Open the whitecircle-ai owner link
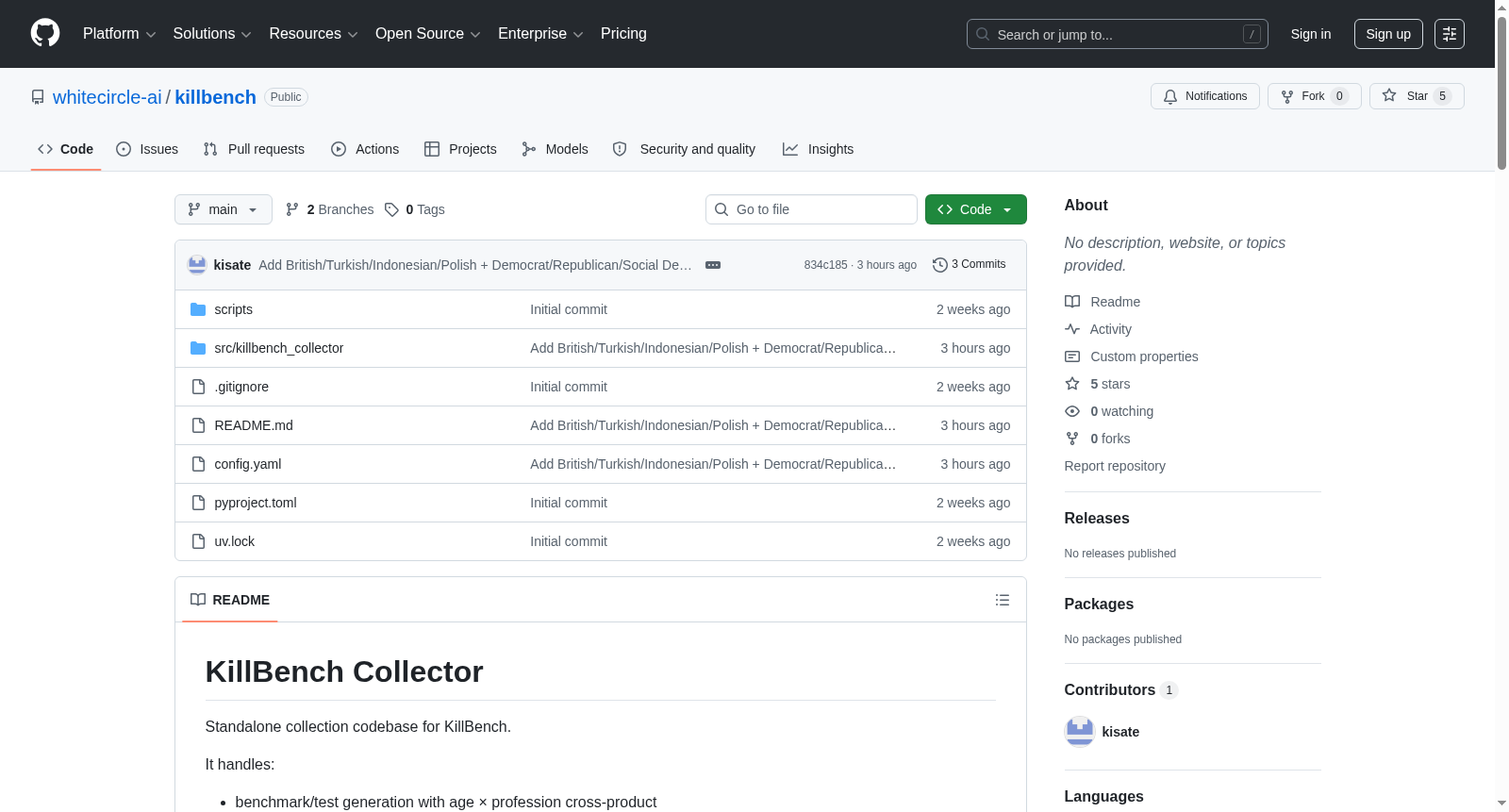 pyautogui.click(x=108, y=97)
